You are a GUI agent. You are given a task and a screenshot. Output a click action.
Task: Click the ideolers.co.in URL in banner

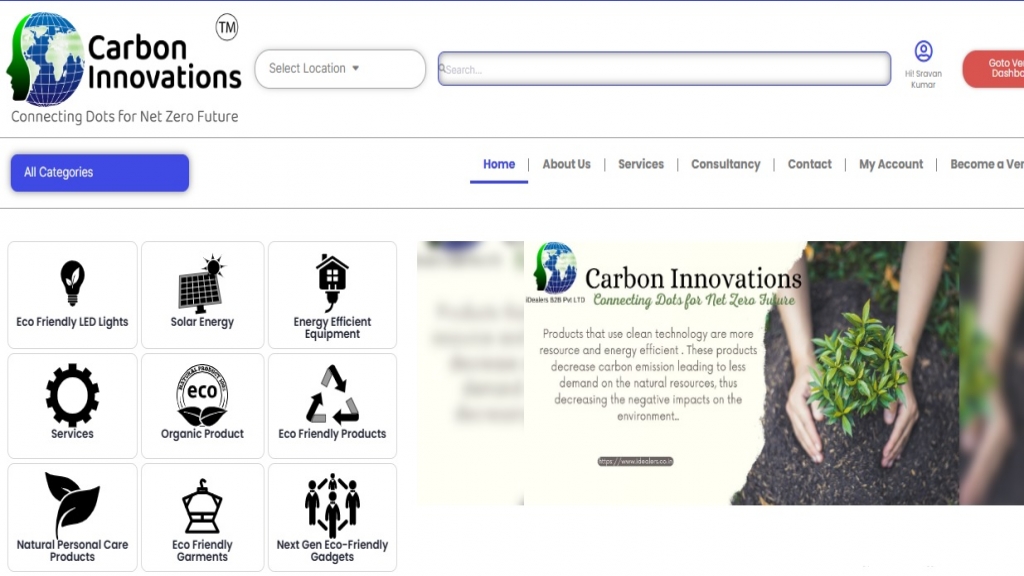pyautogui.click(x=635, y=461)
